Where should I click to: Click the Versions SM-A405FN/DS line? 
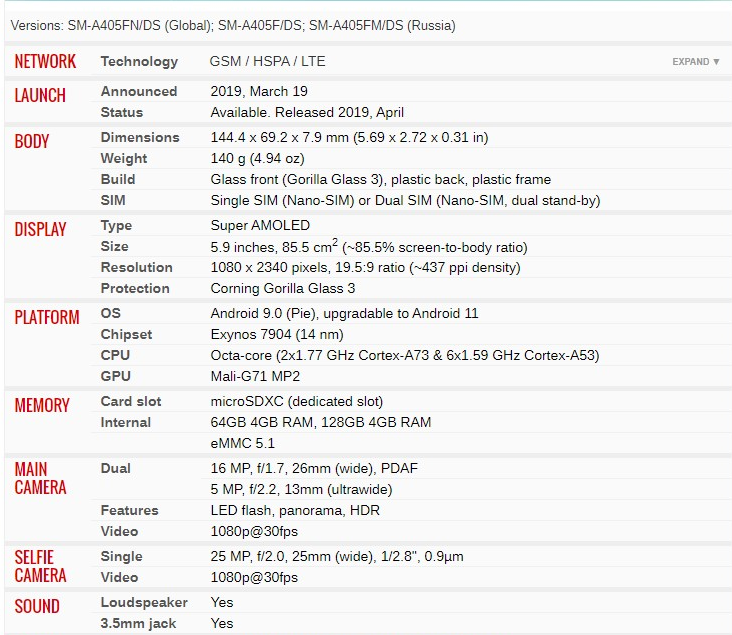233,25
